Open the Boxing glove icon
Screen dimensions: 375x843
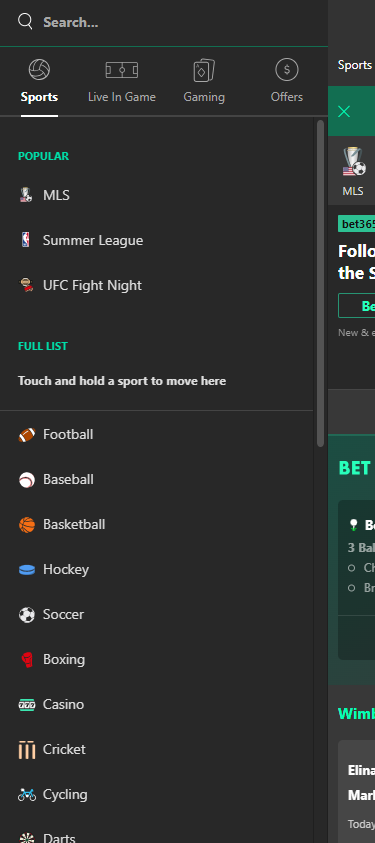[27, 660]
